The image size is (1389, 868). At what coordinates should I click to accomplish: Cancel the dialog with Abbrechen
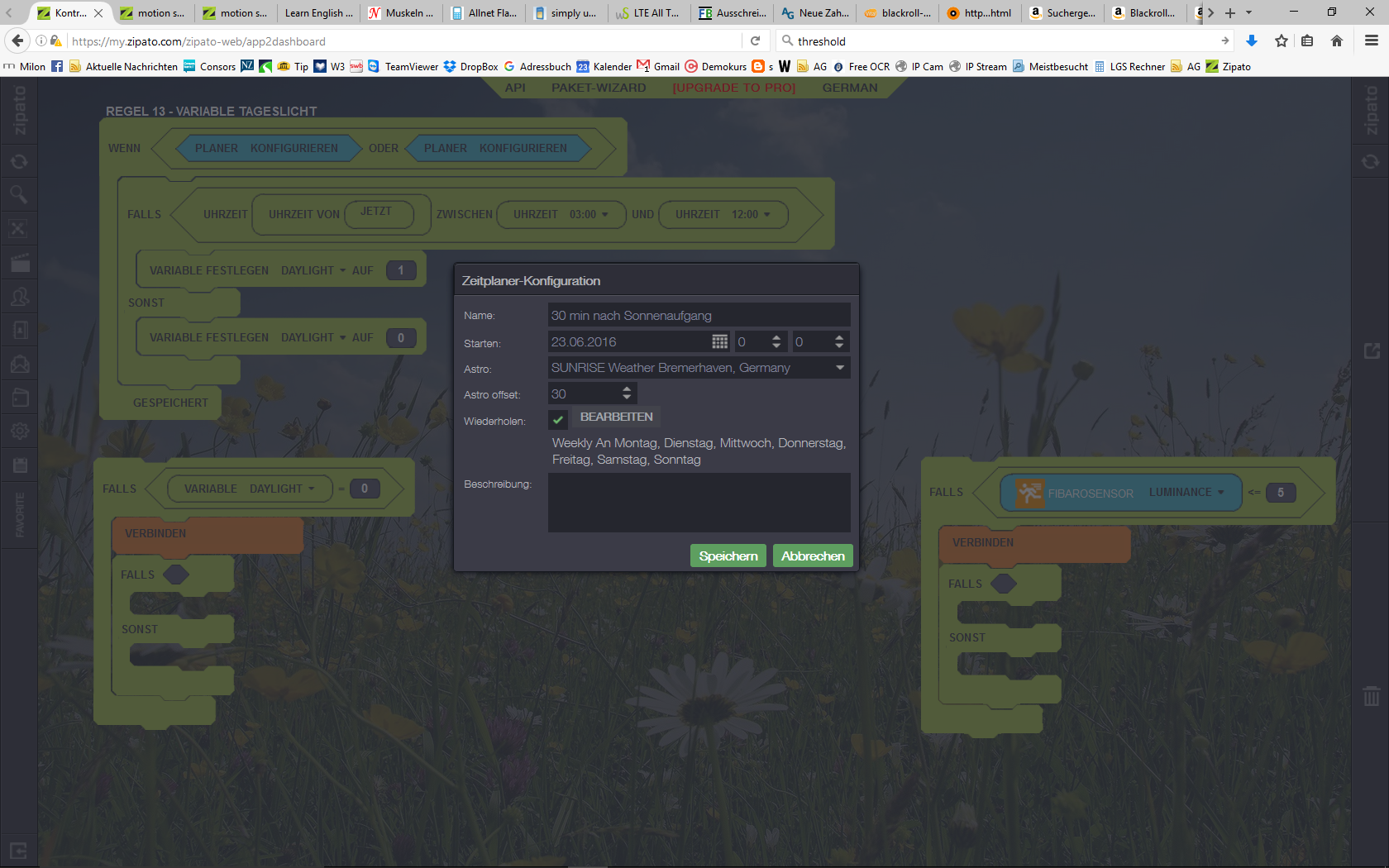[x=813, y=556]
